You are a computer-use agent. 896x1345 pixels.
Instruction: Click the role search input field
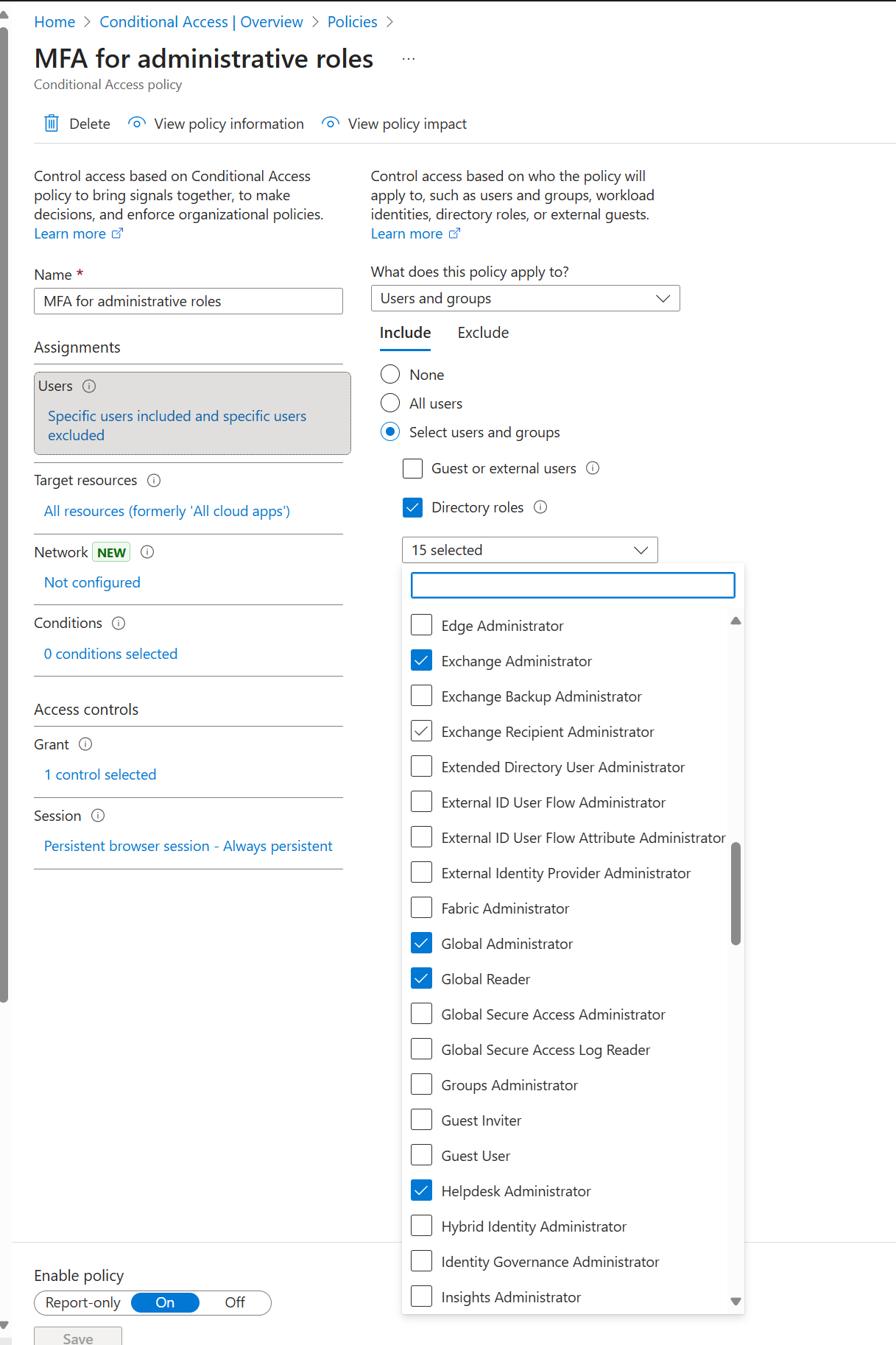[x=573, y=585]
